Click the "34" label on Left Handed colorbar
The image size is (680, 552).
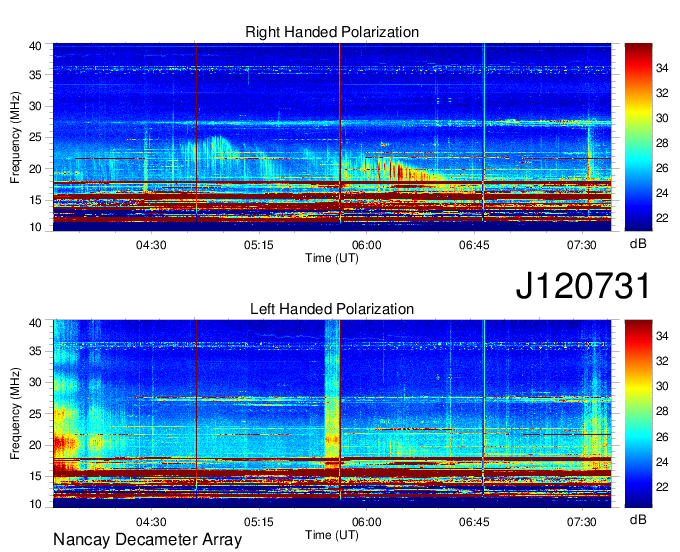coord(662,336)
